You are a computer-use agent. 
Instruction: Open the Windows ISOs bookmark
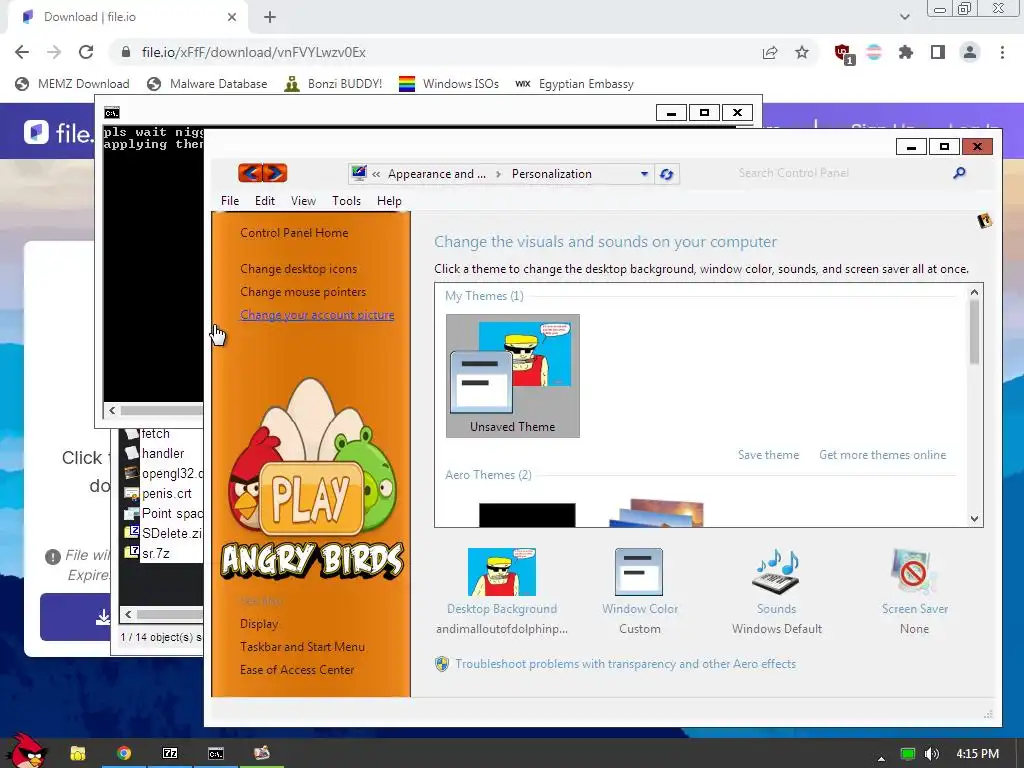pyautogui.click(x=449, y=84)
